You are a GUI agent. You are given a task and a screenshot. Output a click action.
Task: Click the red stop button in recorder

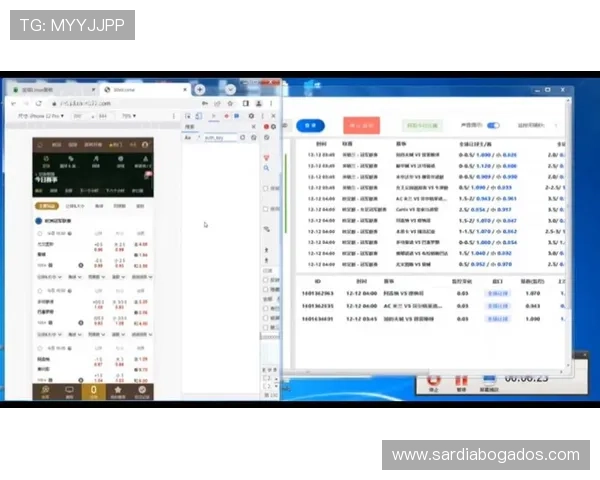point(435,381)
